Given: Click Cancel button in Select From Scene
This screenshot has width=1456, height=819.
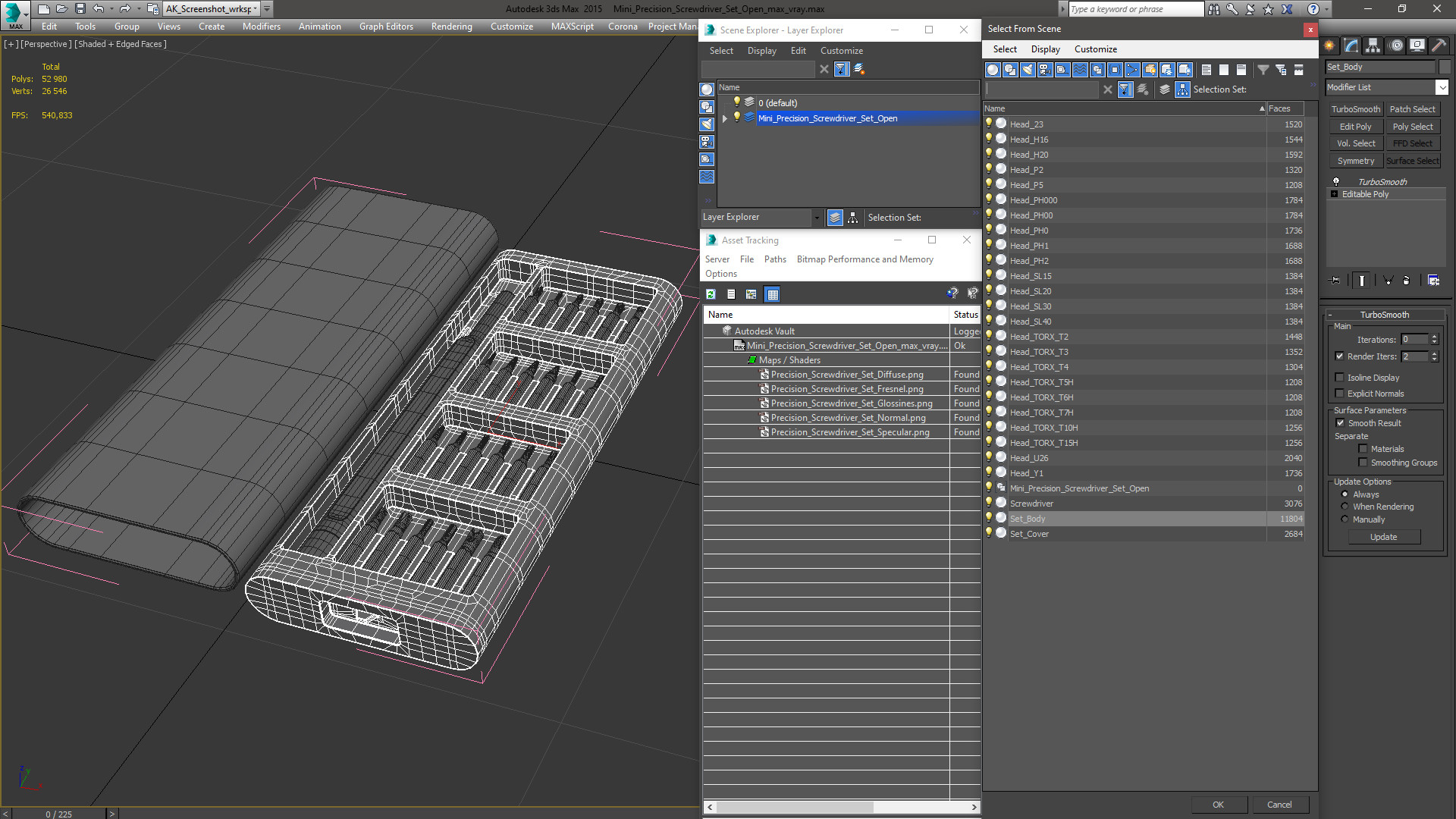Looking at the screenshot, I should pyautogui.click(x=1279, y=805).
